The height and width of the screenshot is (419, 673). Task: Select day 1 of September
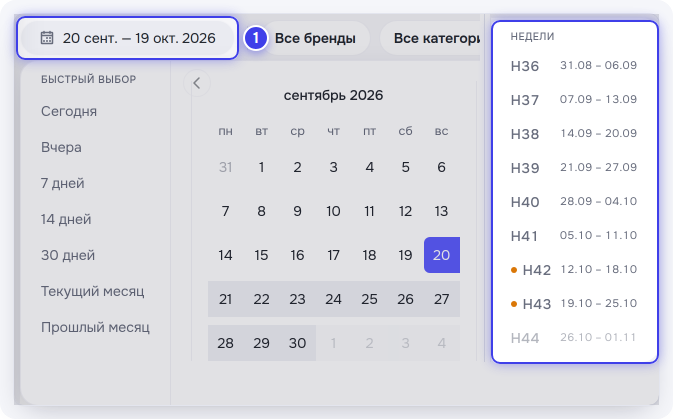(261, 167)
